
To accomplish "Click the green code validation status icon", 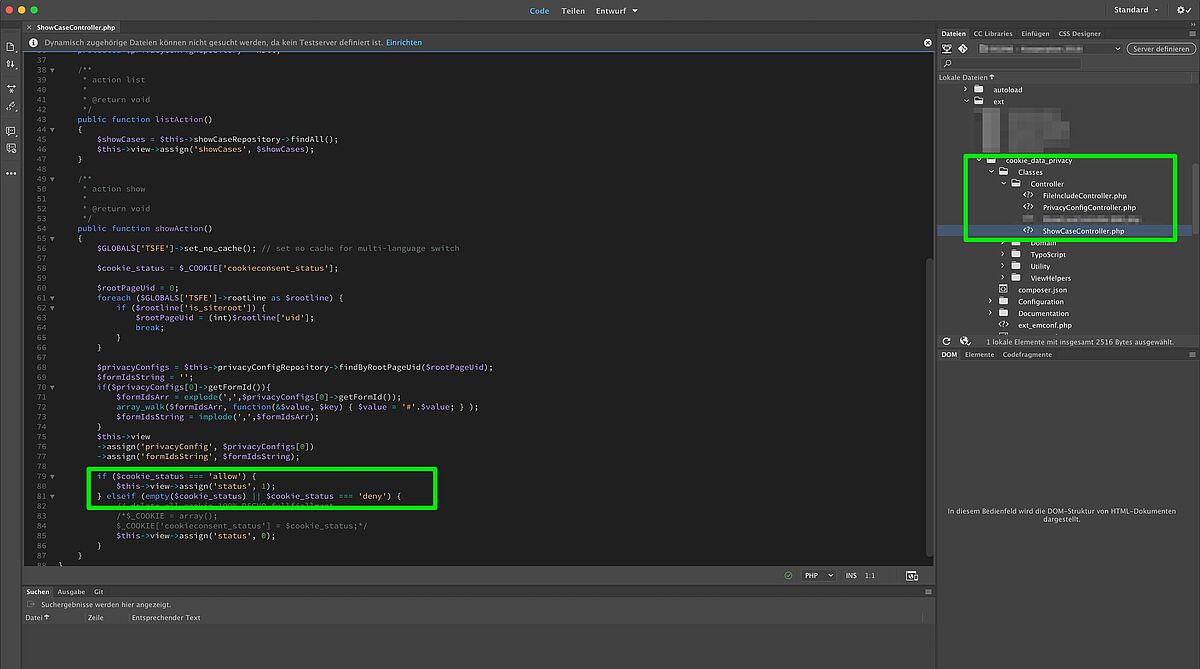I will click(x=788, y=576).
